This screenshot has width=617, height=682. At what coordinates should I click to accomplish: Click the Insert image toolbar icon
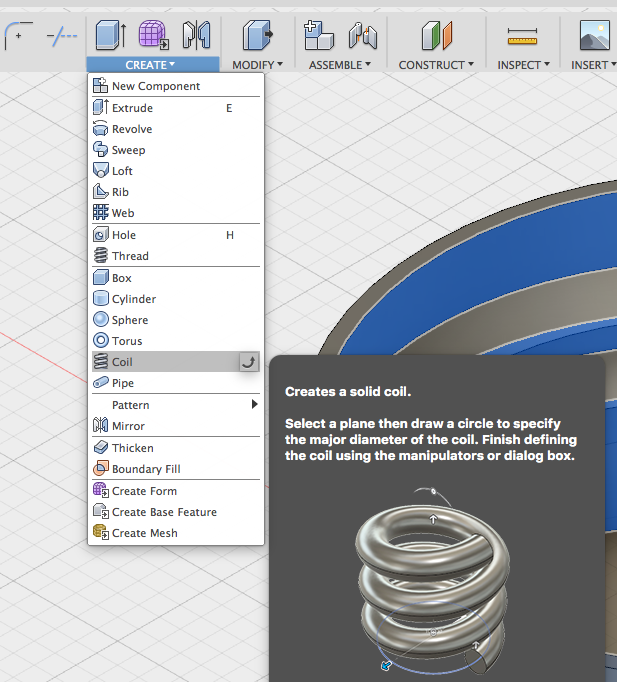click(594, 35)
